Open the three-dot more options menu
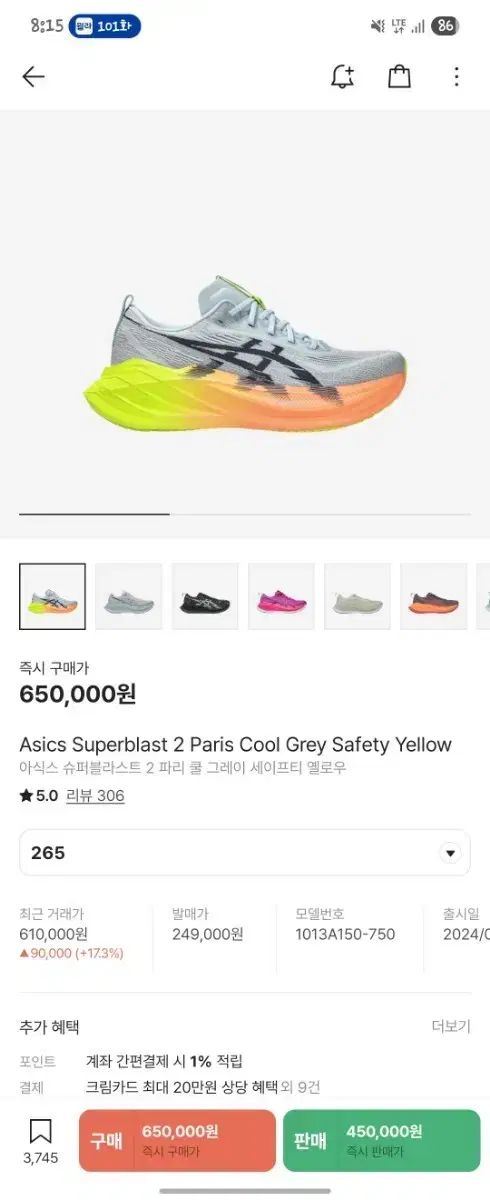 [456, 77]
